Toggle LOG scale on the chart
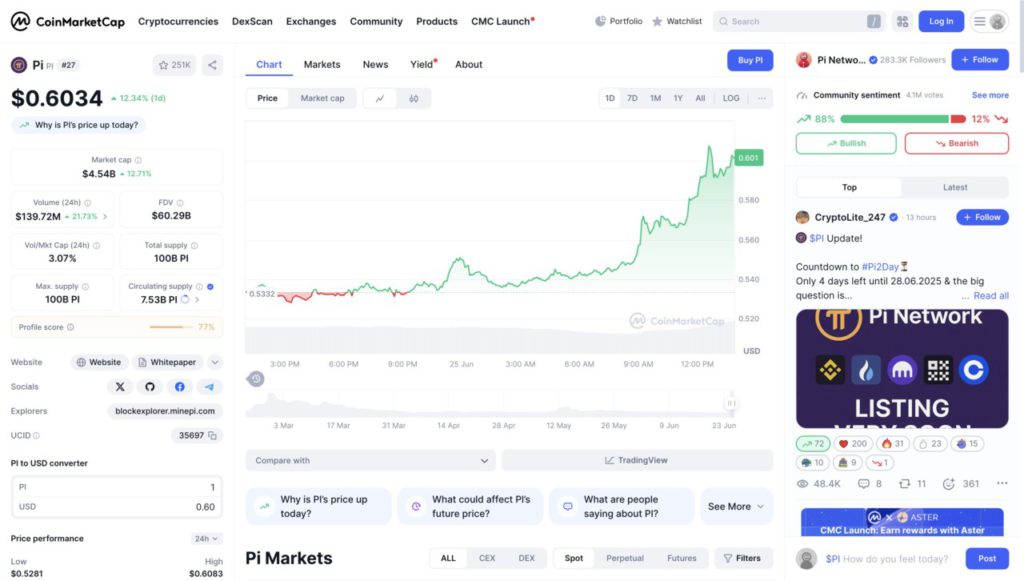Image resolution: width=1024 pixels, height=581 pixels. (731, 98)
